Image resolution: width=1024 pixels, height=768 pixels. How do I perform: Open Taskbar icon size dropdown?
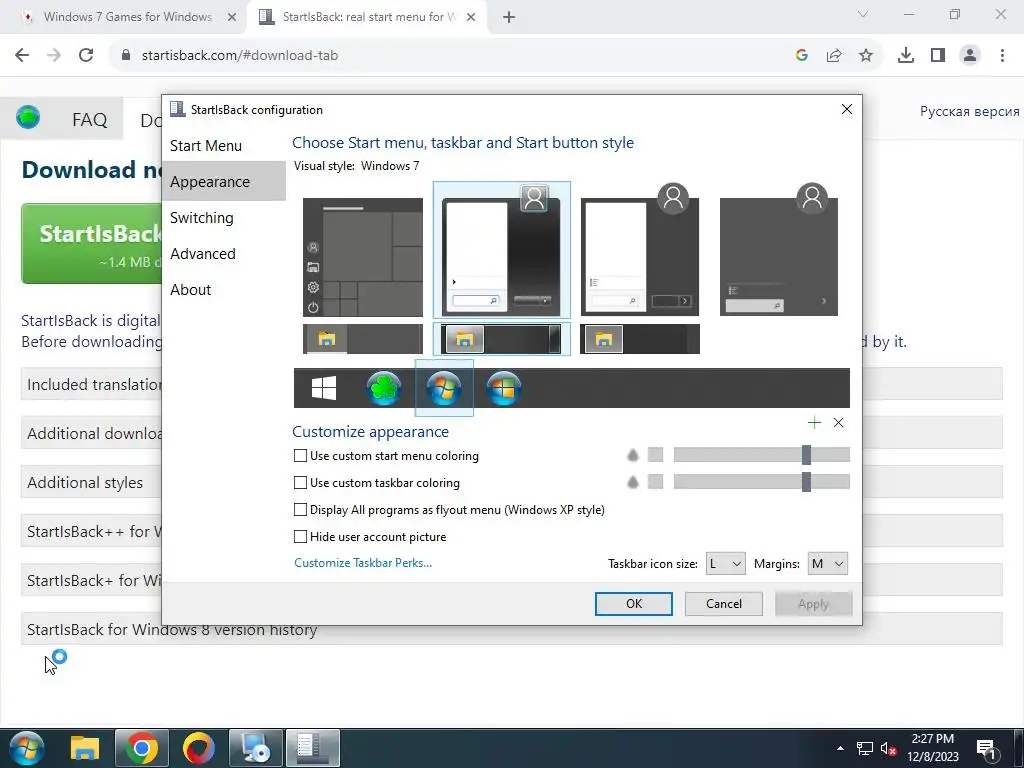point(726,564)
